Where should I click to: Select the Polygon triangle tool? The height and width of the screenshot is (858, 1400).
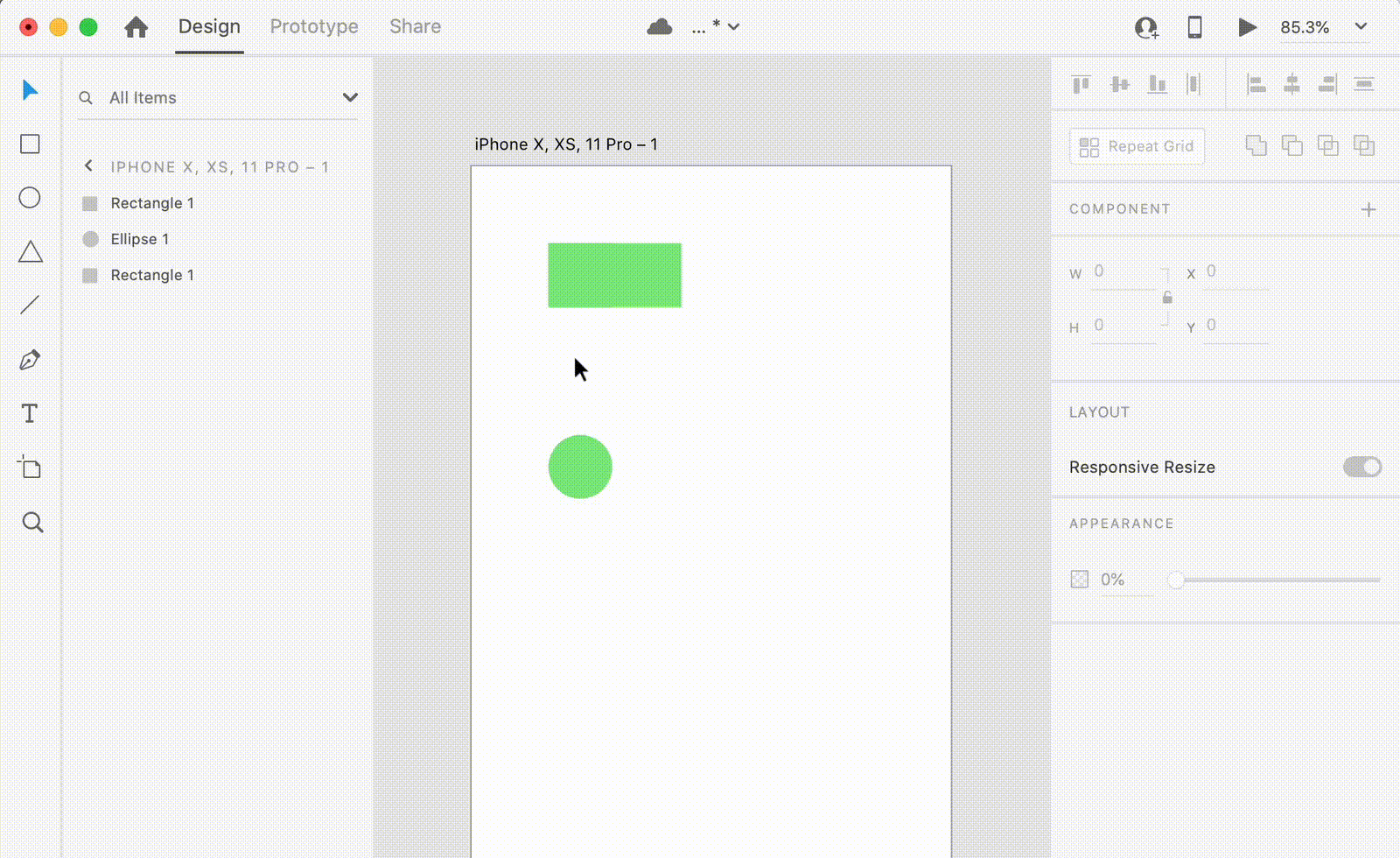pos(31,252)
